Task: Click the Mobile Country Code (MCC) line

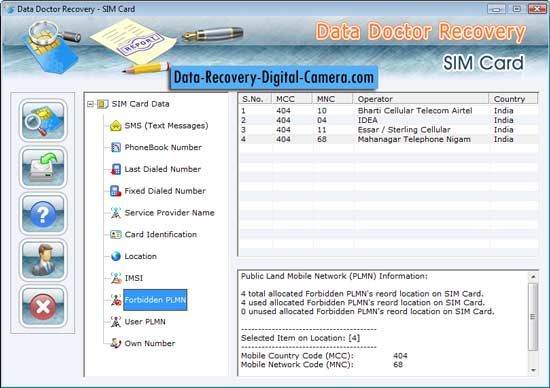Action: pyautogui.click(x=324, y=356)
